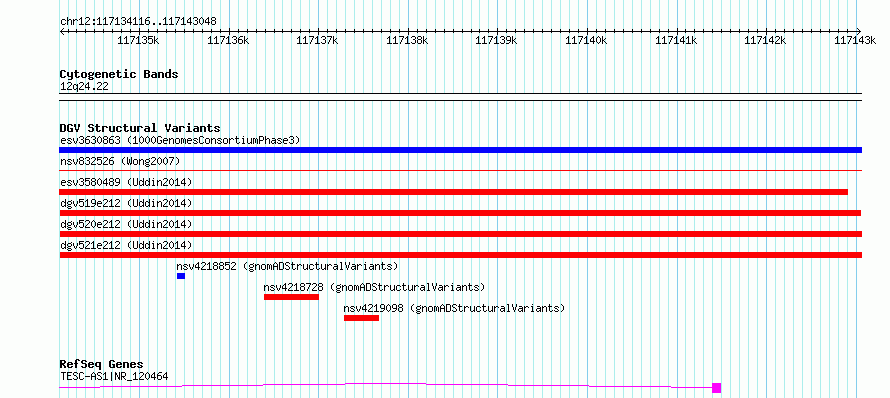Open esv3580489 (Uddin2014) label
The height and width of the screenshot is (398, 890).
126,182
